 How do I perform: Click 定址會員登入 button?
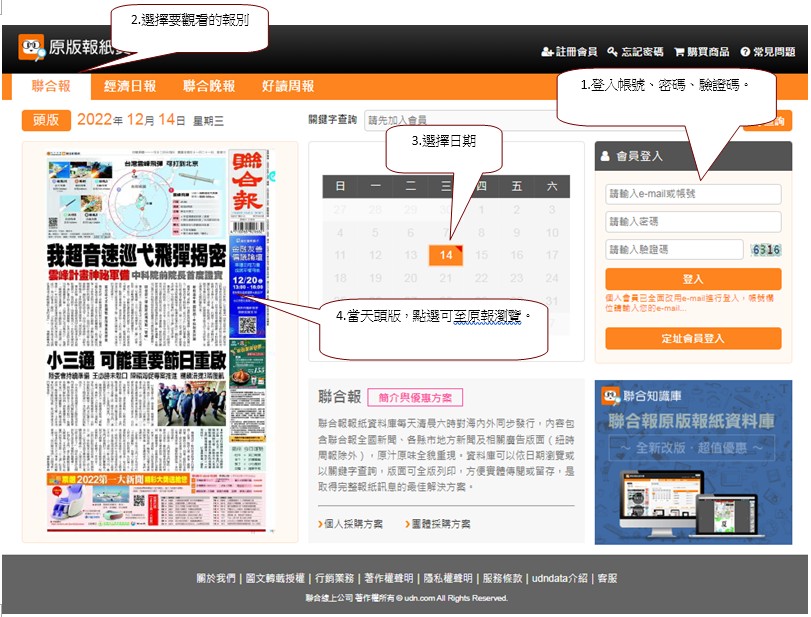coord(693,339)
